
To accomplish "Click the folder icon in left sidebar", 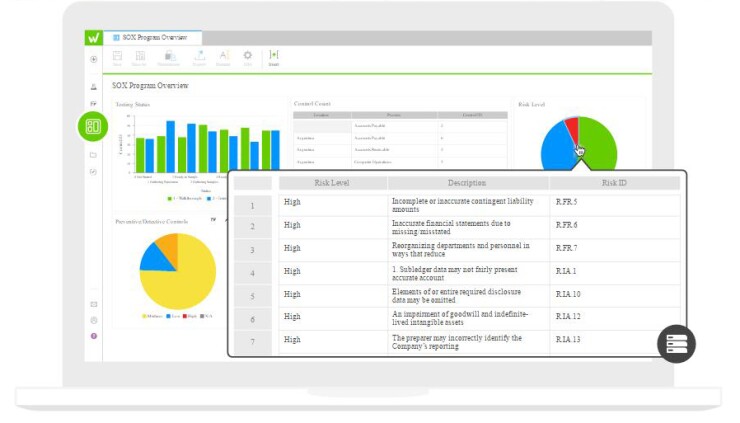I will [94, 155].
